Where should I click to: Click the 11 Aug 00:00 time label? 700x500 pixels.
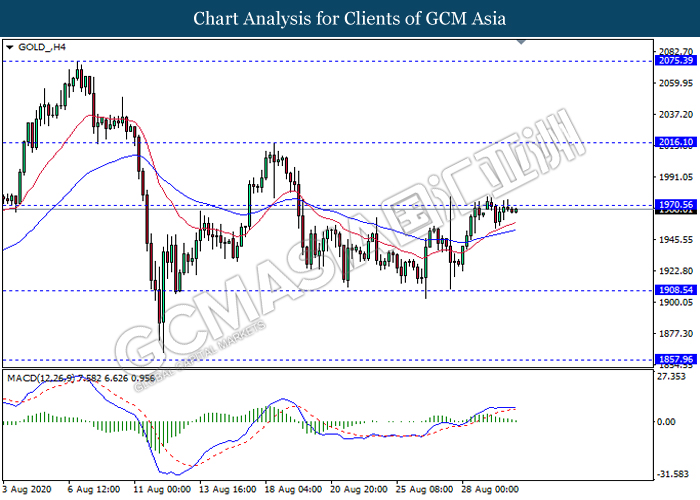tap(162, 490)
